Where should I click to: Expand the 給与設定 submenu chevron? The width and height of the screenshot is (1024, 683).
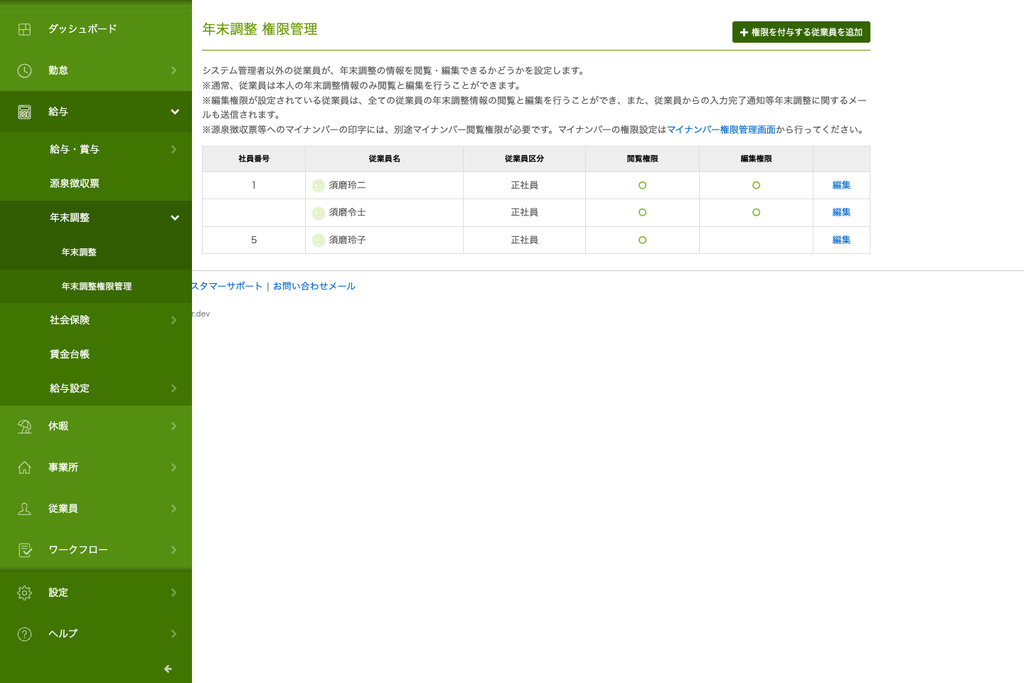174,388
